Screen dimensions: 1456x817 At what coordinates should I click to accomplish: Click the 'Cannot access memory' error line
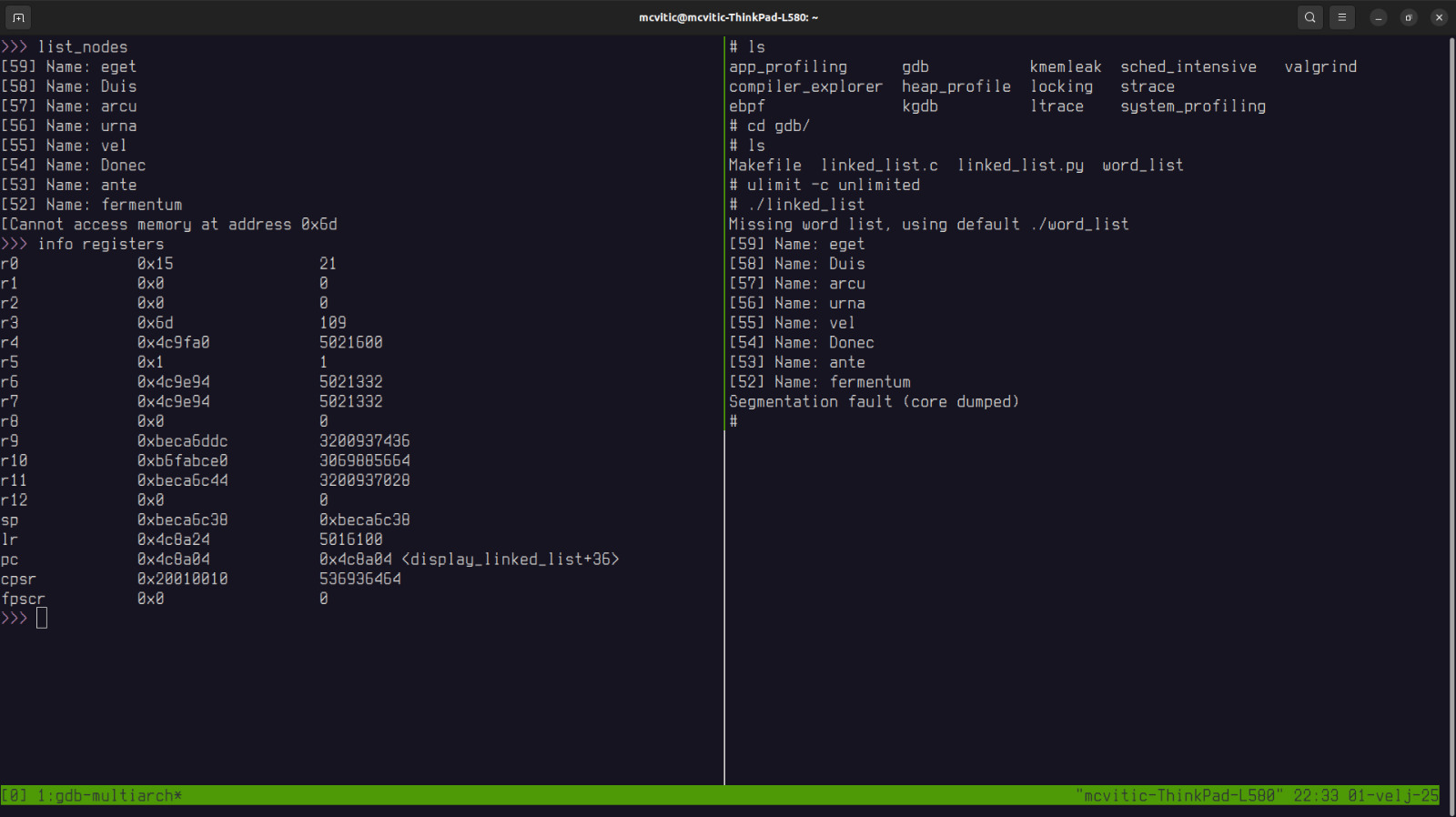point(169,225)
